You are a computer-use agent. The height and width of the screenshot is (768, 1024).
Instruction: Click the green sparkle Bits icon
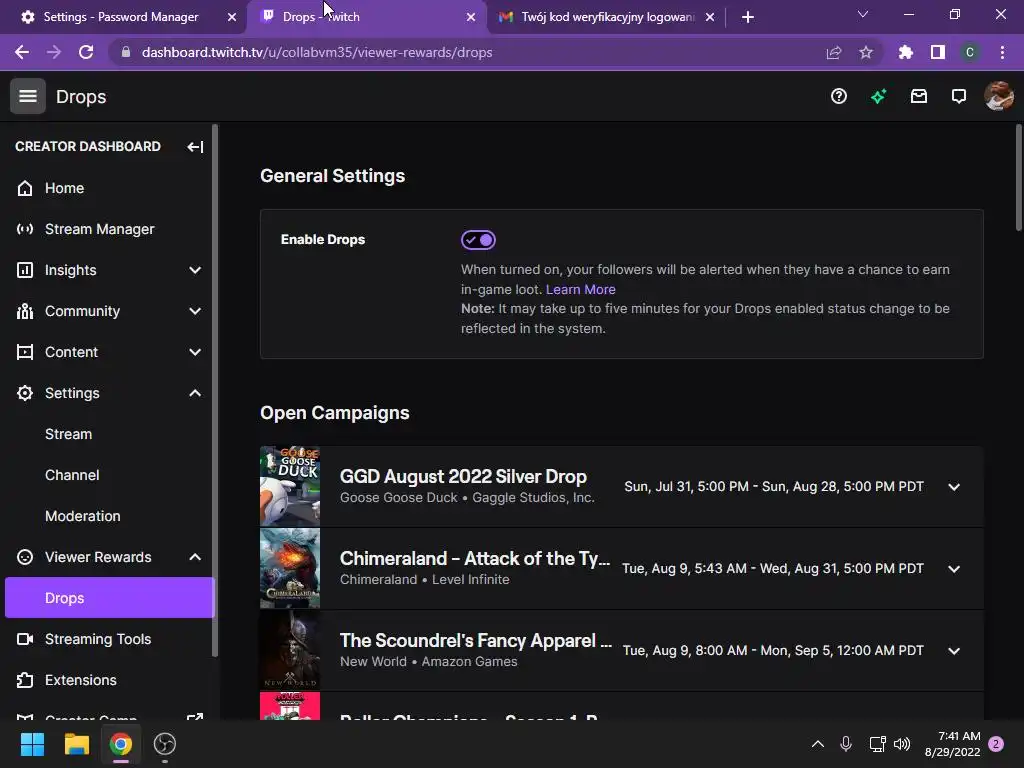pyautogui.click(x=878, y=97)
